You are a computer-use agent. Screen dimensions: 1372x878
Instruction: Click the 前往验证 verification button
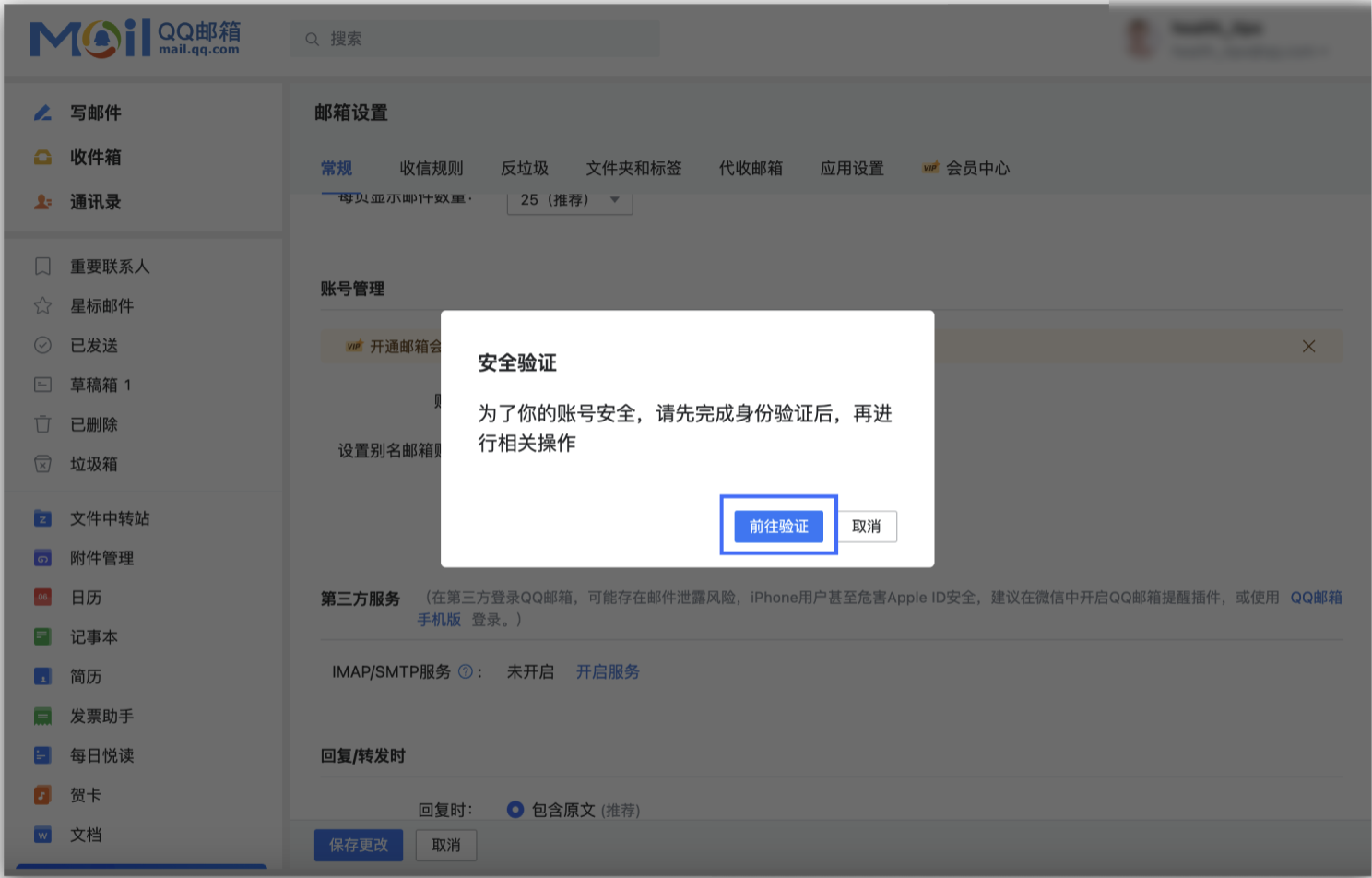(x=778, y=526)
